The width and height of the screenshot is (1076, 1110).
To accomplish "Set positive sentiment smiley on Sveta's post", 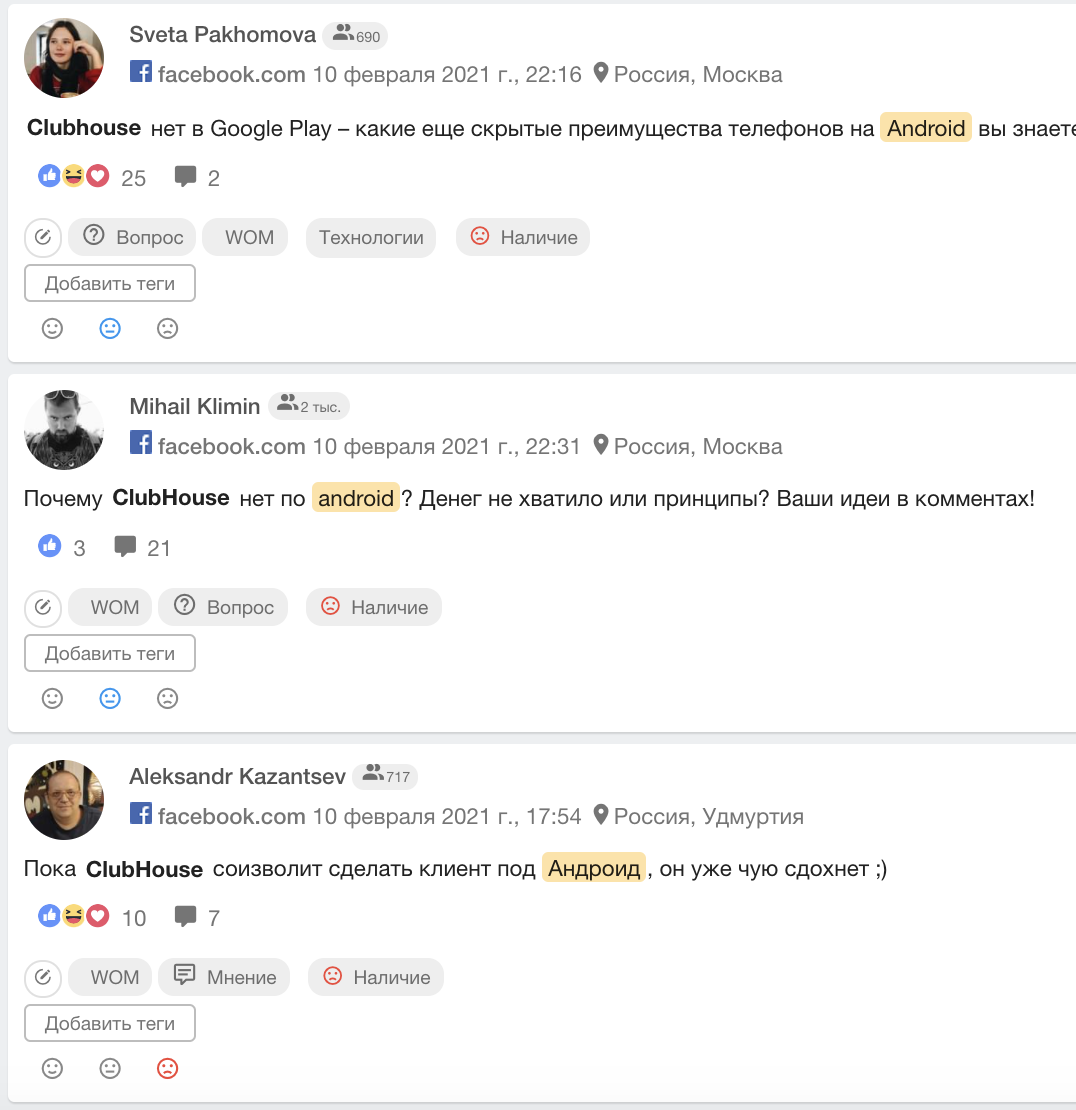I will point(52,328).
